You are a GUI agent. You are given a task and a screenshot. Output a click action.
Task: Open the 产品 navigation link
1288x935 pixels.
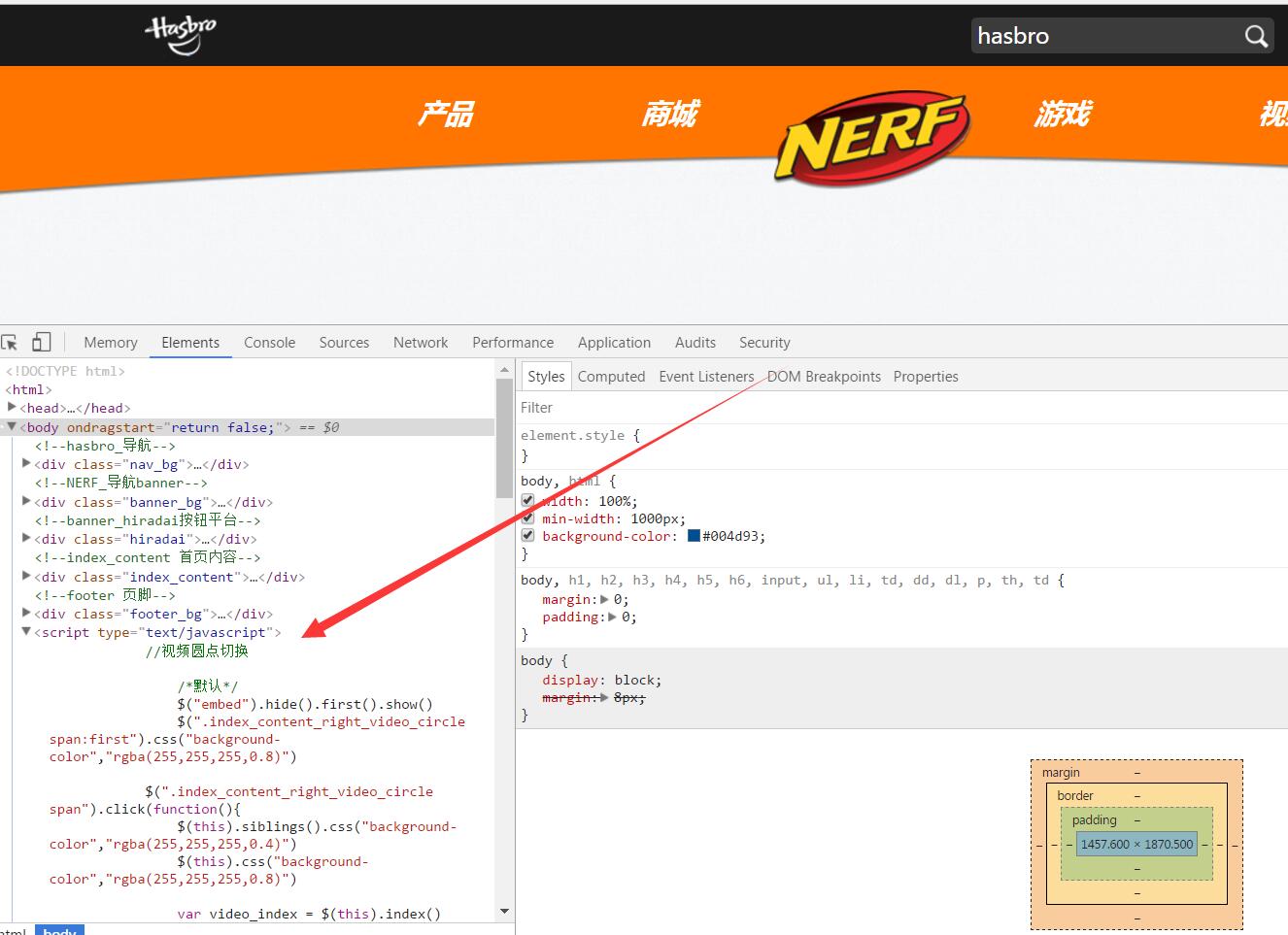coord(445,115)
